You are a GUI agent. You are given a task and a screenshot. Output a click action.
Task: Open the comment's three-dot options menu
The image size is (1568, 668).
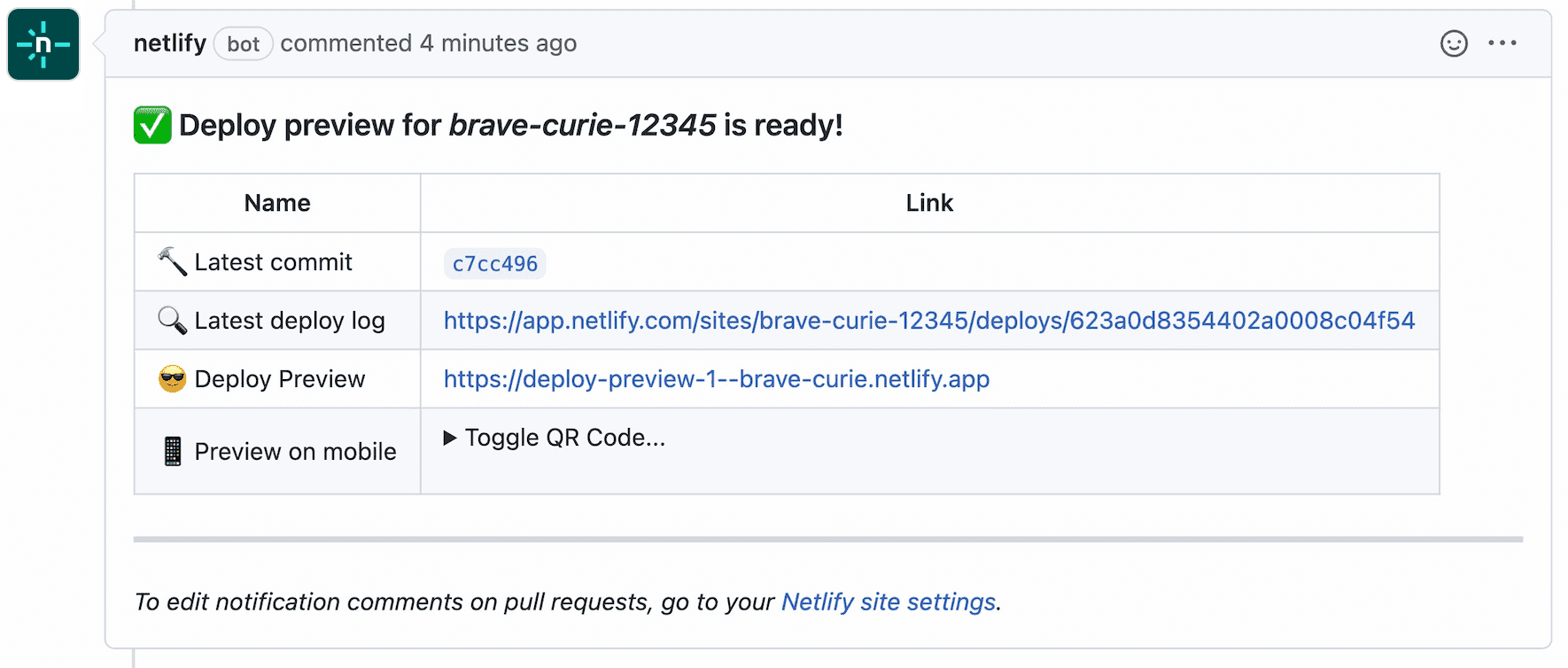[1502, 43]
